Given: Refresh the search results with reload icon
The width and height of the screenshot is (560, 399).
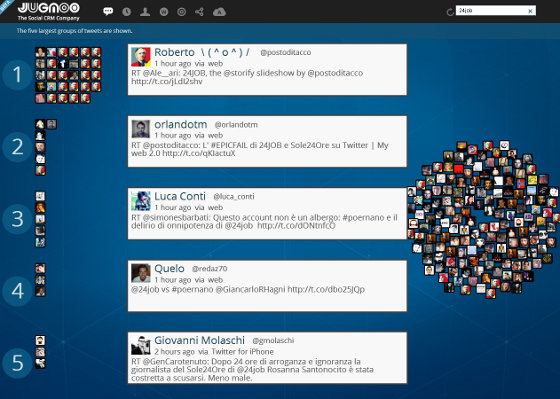Looking at the screenshot, I should 450,12.
